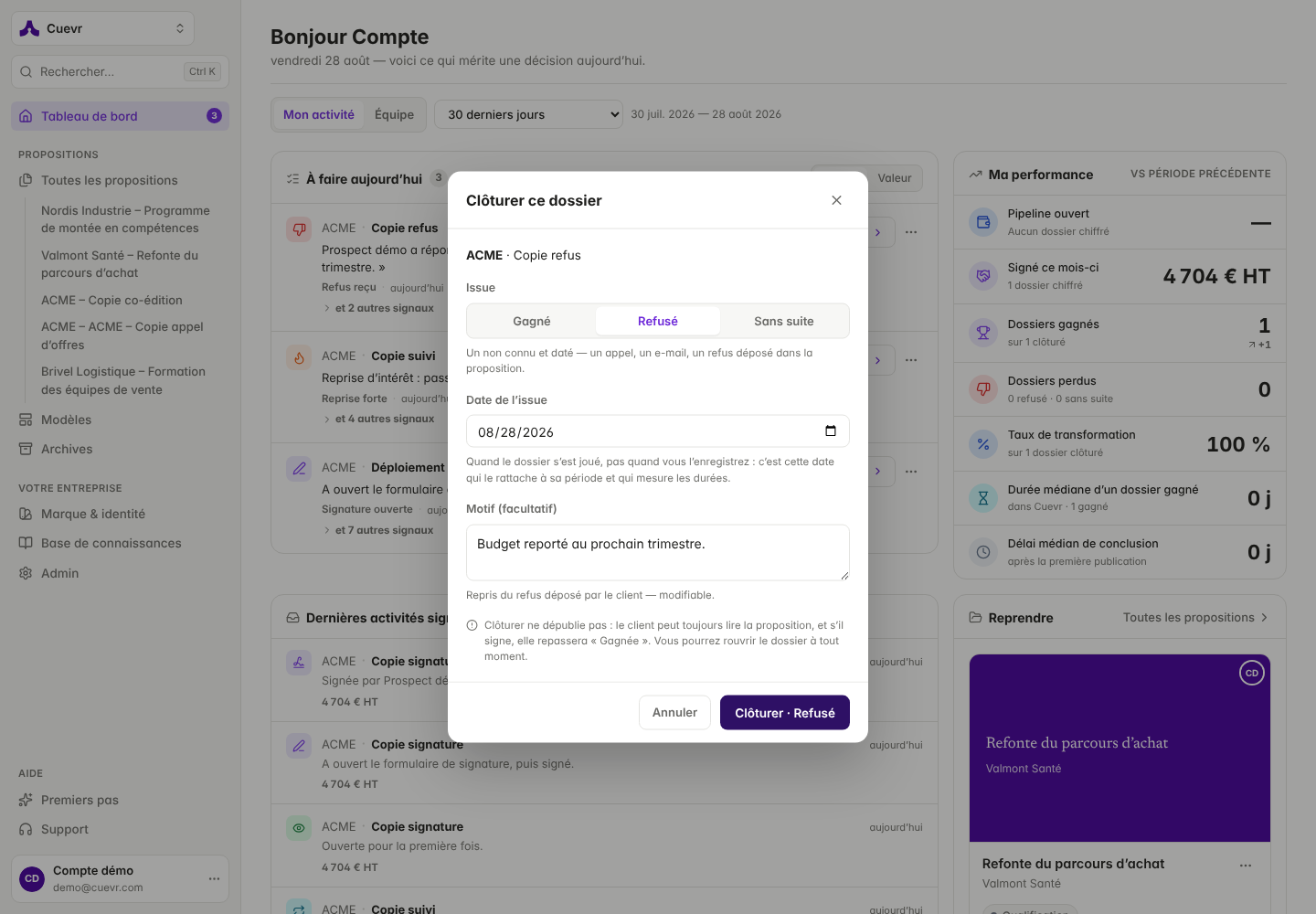Screen dimensions: 1316x914
Task: Open the 30 derniers jours dropdown
Action: (x=528, y=114)
